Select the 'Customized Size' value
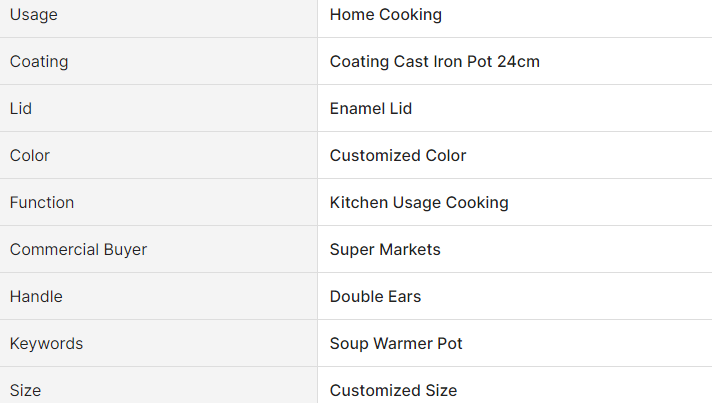This screenshot has height=403, width=712. [393, 390]
